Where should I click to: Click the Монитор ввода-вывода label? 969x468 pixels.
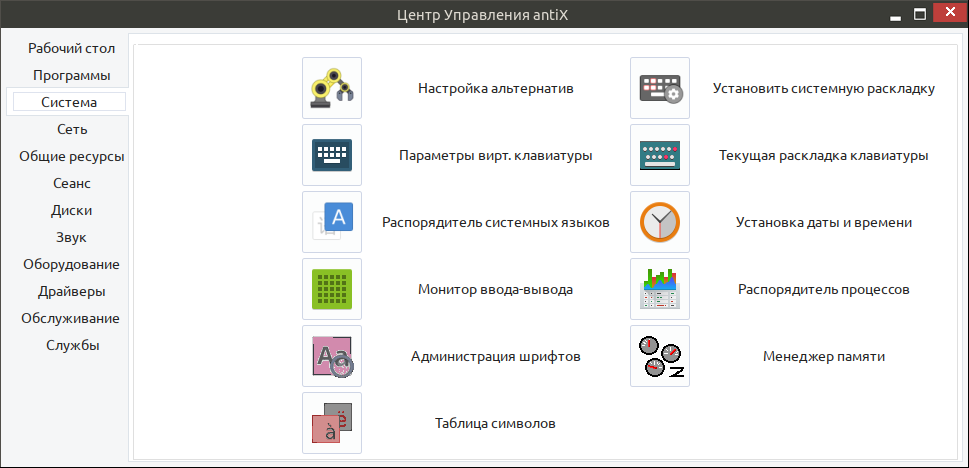point(496,289)
